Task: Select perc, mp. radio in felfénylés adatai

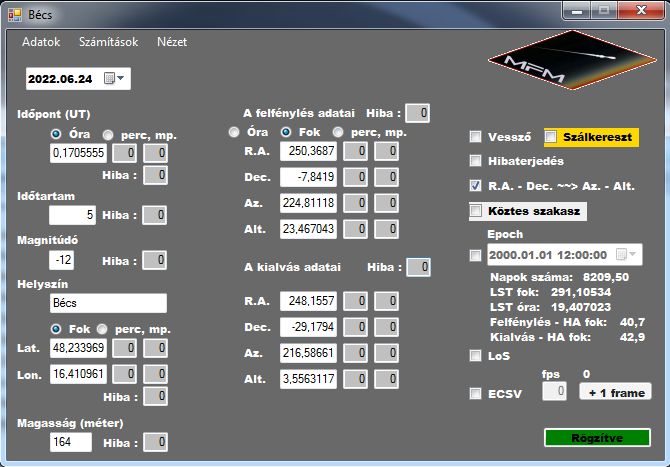Action: click(338, 132)
